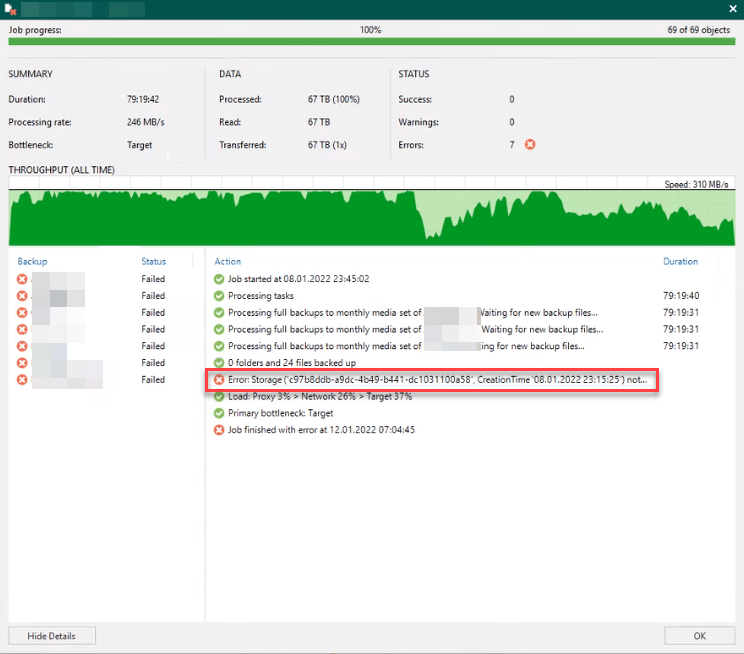Click the error icon beside Job finished with error
744x654 pixels.
[219, 430]
